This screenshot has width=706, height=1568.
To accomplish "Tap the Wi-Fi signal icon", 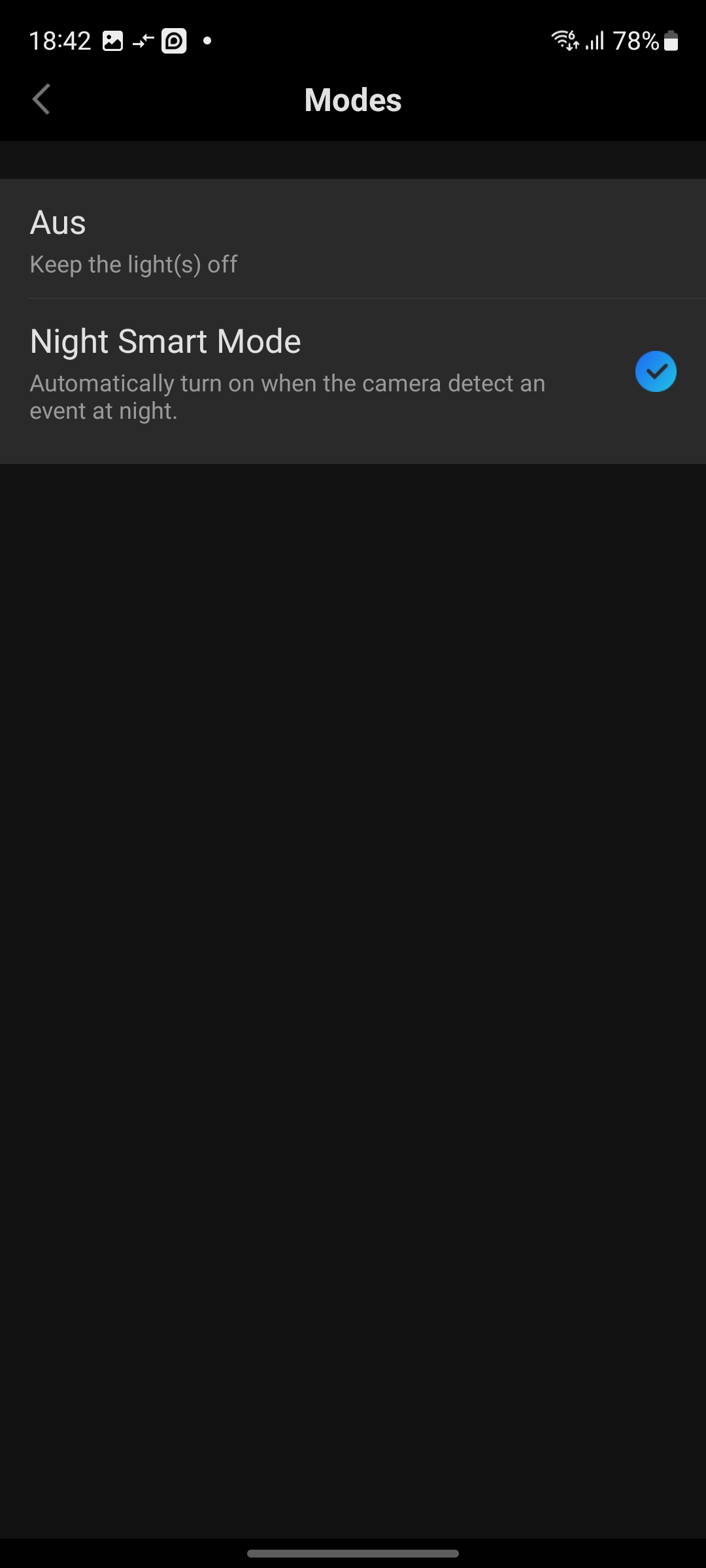I will (565, 41).
